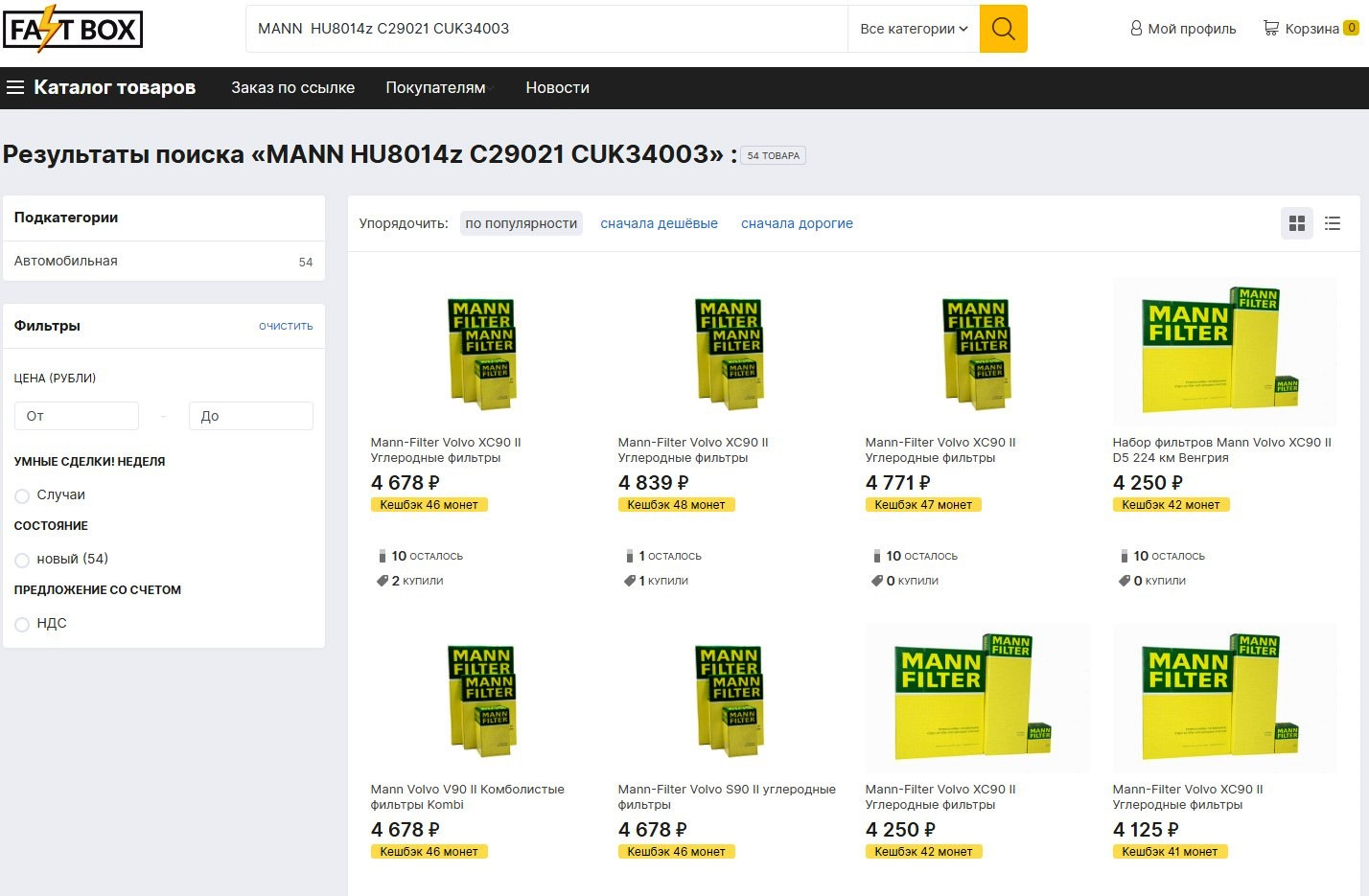The height and width of the screenshot is (896, 1369).
Task: Click the ЦЕНА (РУБЛИ) label
Action: coord(55,379)
